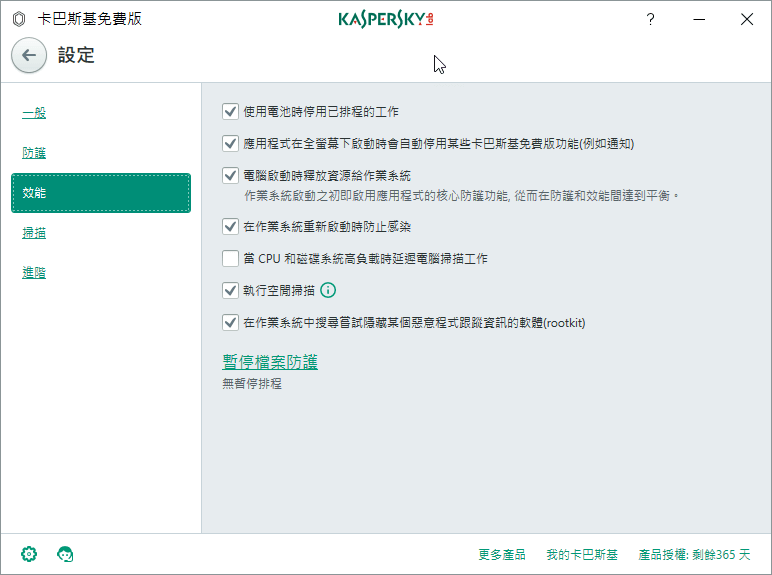Viewport: 772px width, 575px height.
Task: Click the info icon beside 執行空閒掃描
Action: [327, 291]
